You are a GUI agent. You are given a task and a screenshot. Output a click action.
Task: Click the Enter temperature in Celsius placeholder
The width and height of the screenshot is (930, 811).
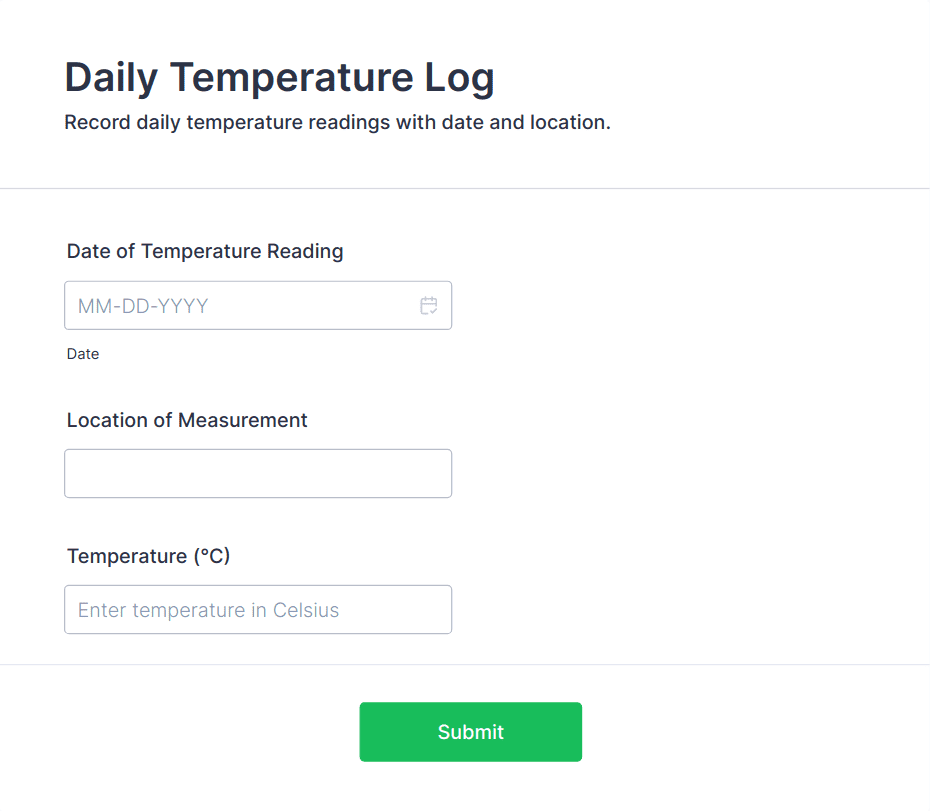(208, 610)
